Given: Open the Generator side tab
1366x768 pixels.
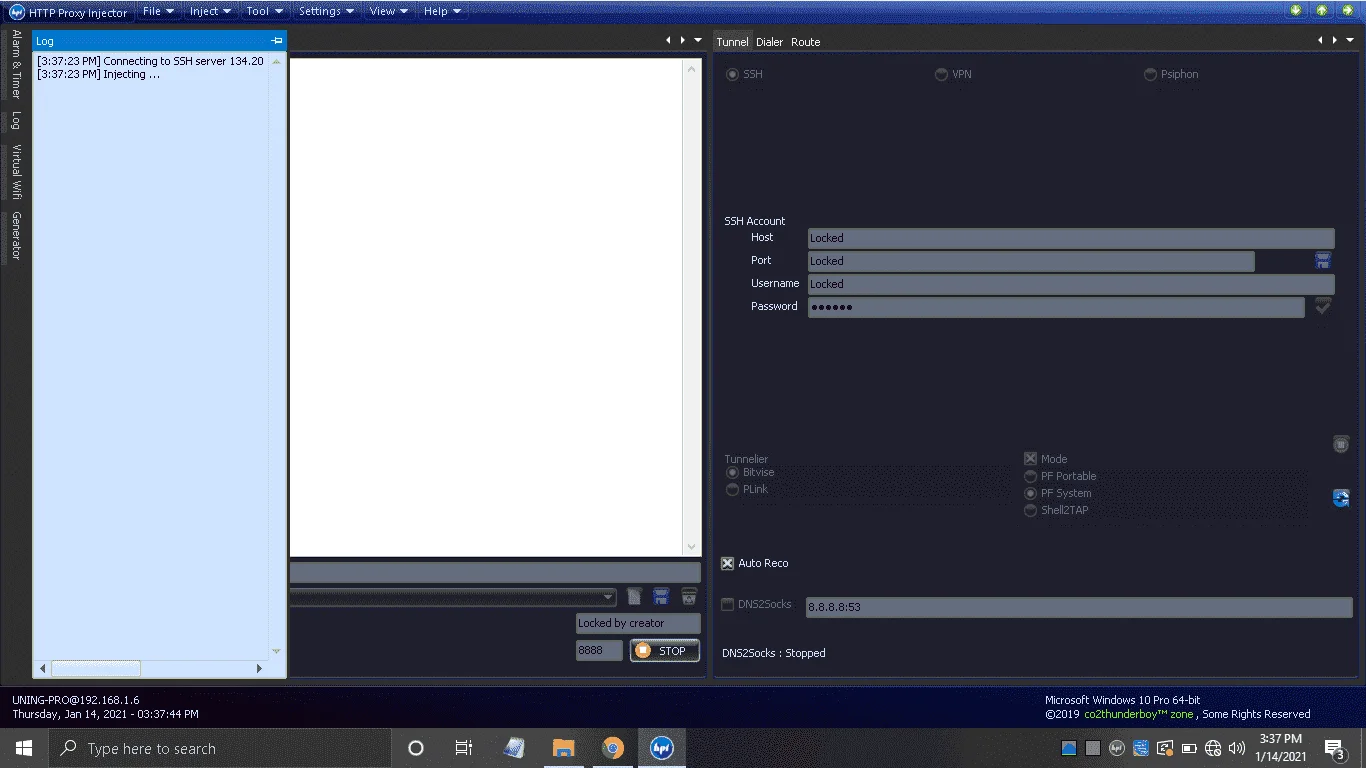Looking at the screenshot, I should pyautogui.click(x=16, y=236).
